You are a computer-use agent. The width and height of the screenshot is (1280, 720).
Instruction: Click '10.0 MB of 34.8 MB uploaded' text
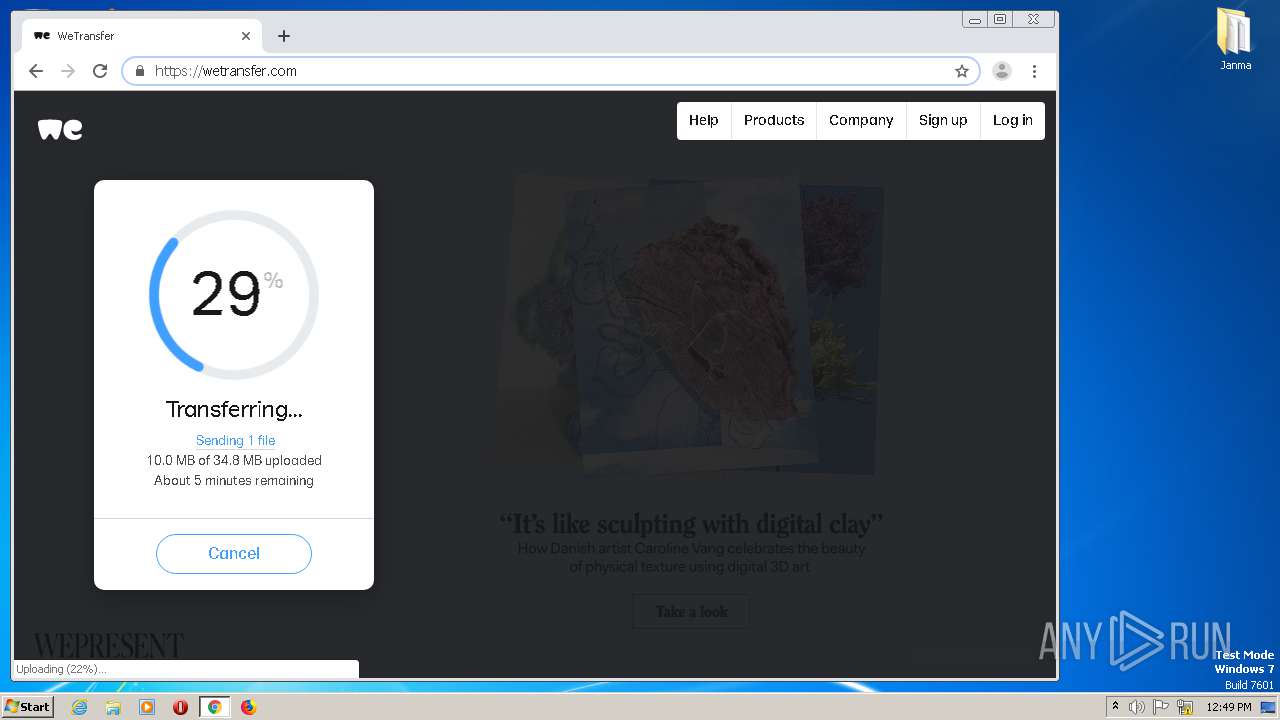[234, 461]
